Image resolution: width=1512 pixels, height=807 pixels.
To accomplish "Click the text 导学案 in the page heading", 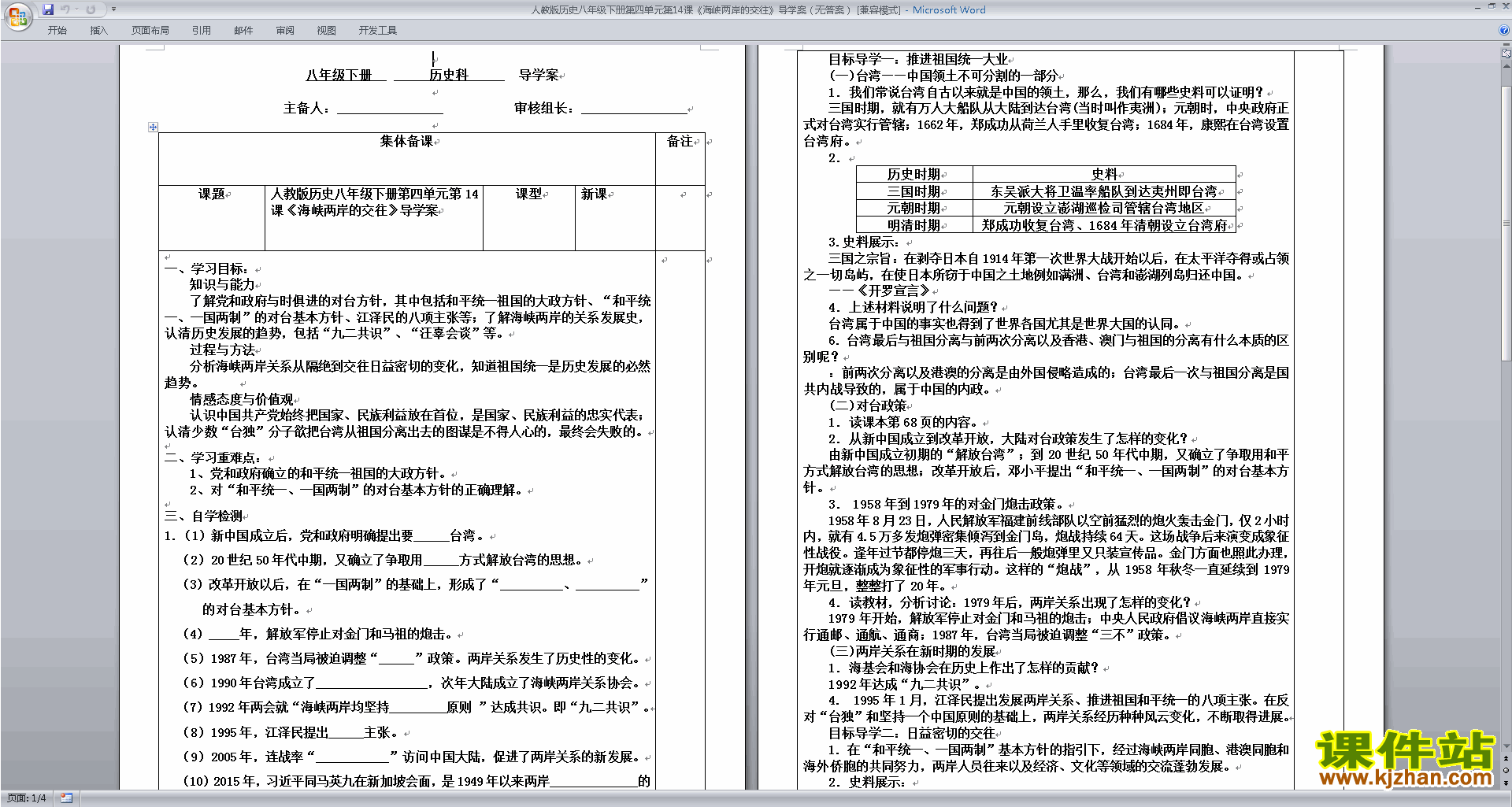I will click(x=539, y=75).
